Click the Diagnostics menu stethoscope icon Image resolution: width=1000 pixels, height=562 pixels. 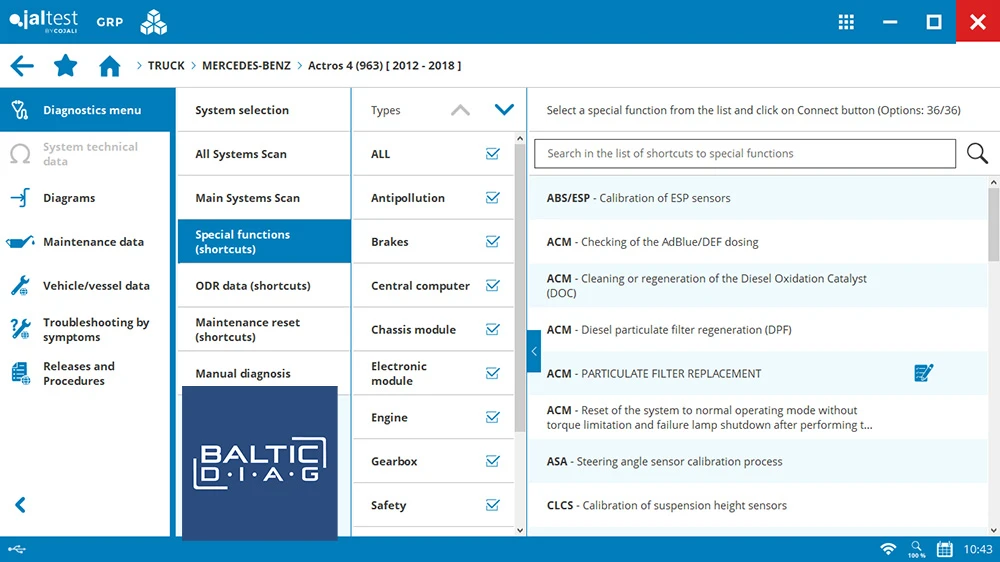pyautogui.click(x=20, y=110)
